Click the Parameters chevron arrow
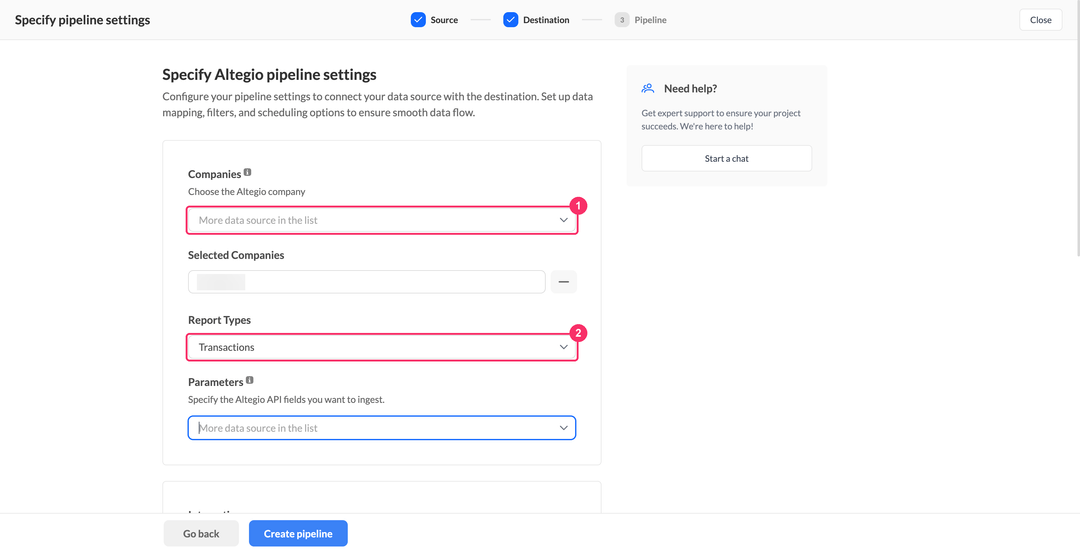 click(563, 428)
